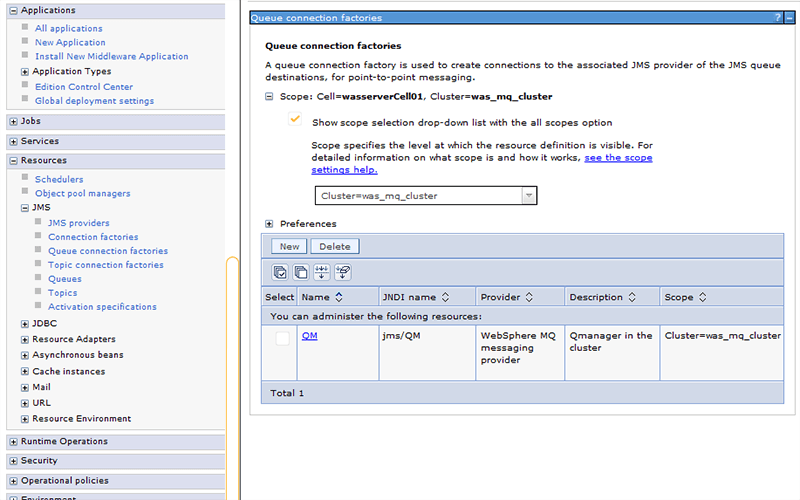Open Global deployment settings link
The image size is (800, 500).
click(x=94, y=101)
